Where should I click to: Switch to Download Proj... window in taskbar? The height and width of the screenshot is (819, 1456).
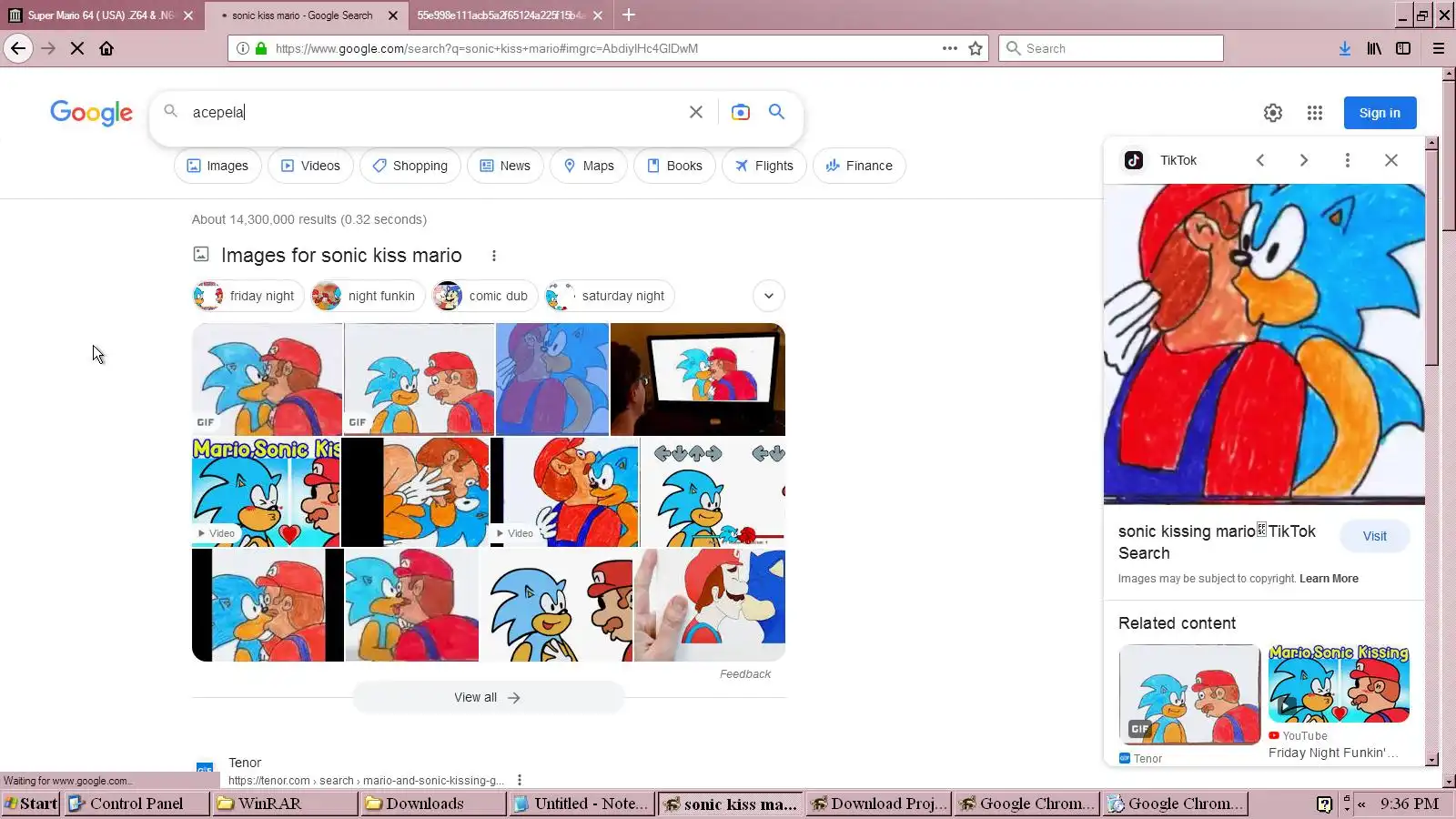pos(878,804)
